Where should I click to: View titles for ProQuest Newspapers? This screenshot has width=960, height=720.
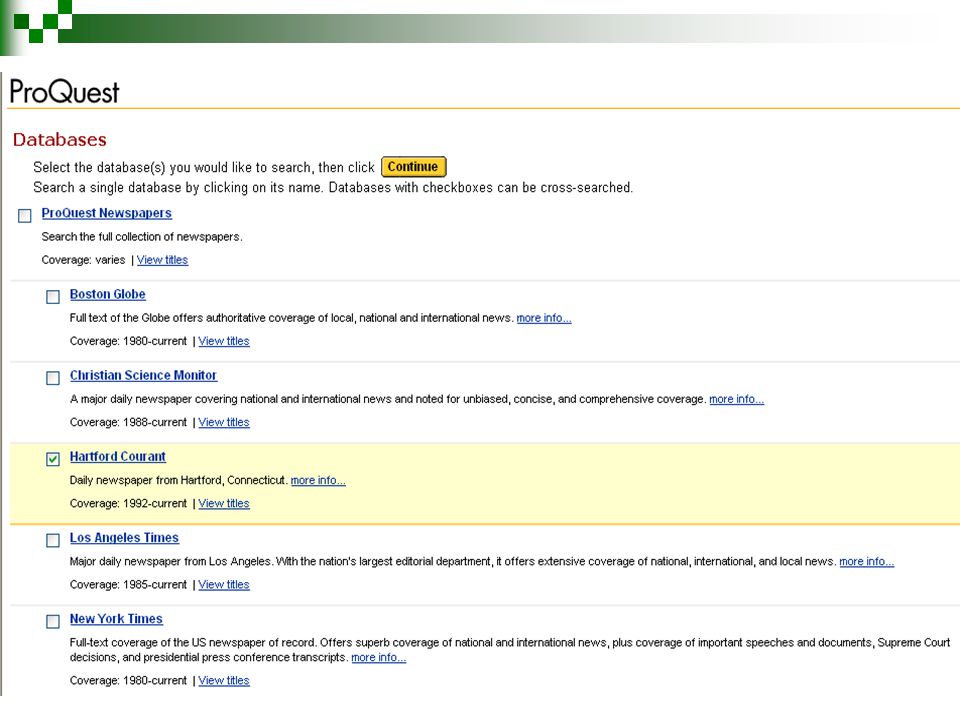click(x=162, y=260)
